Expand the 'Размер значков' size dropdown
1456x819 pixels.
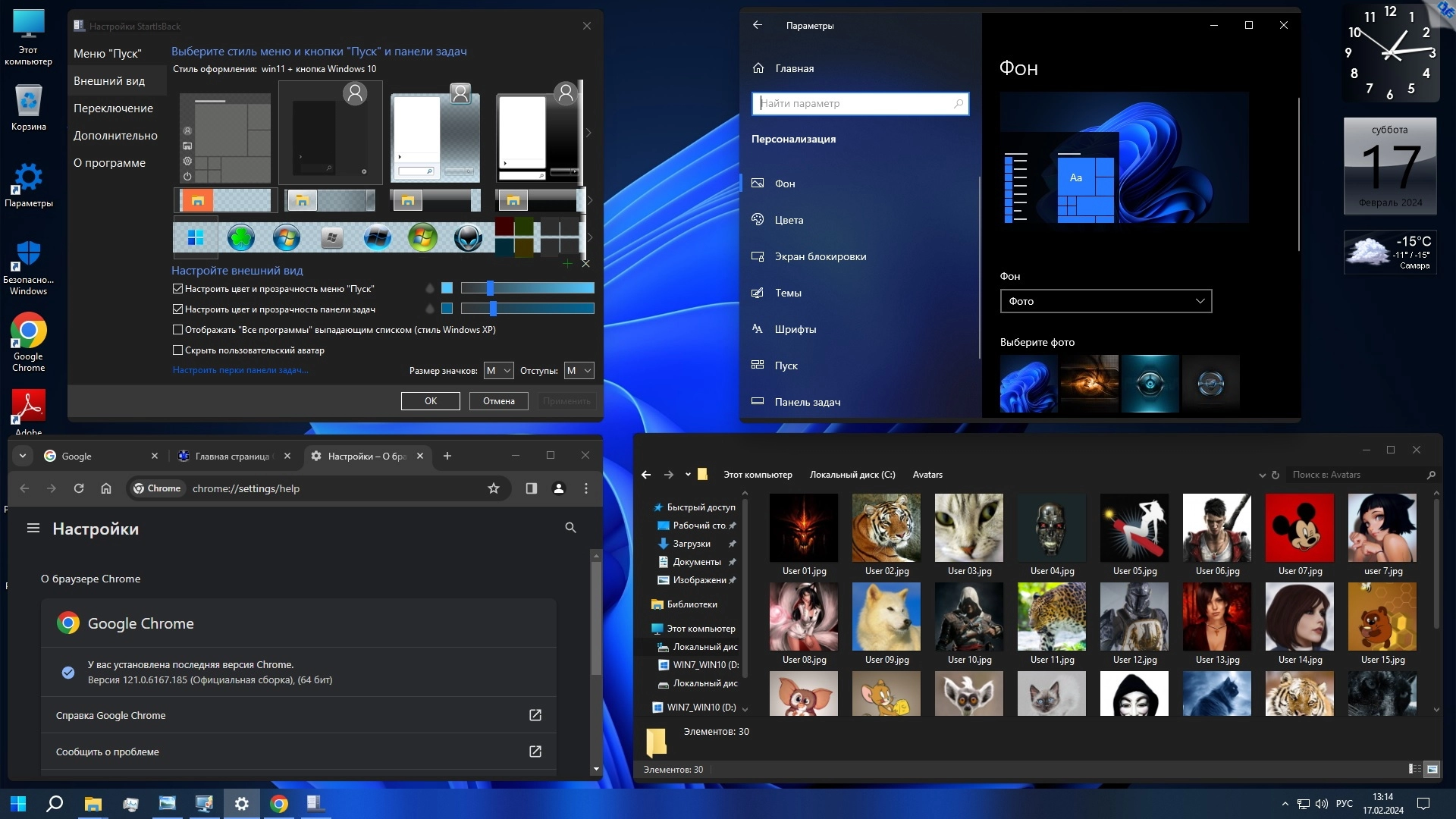click(499, 371)
